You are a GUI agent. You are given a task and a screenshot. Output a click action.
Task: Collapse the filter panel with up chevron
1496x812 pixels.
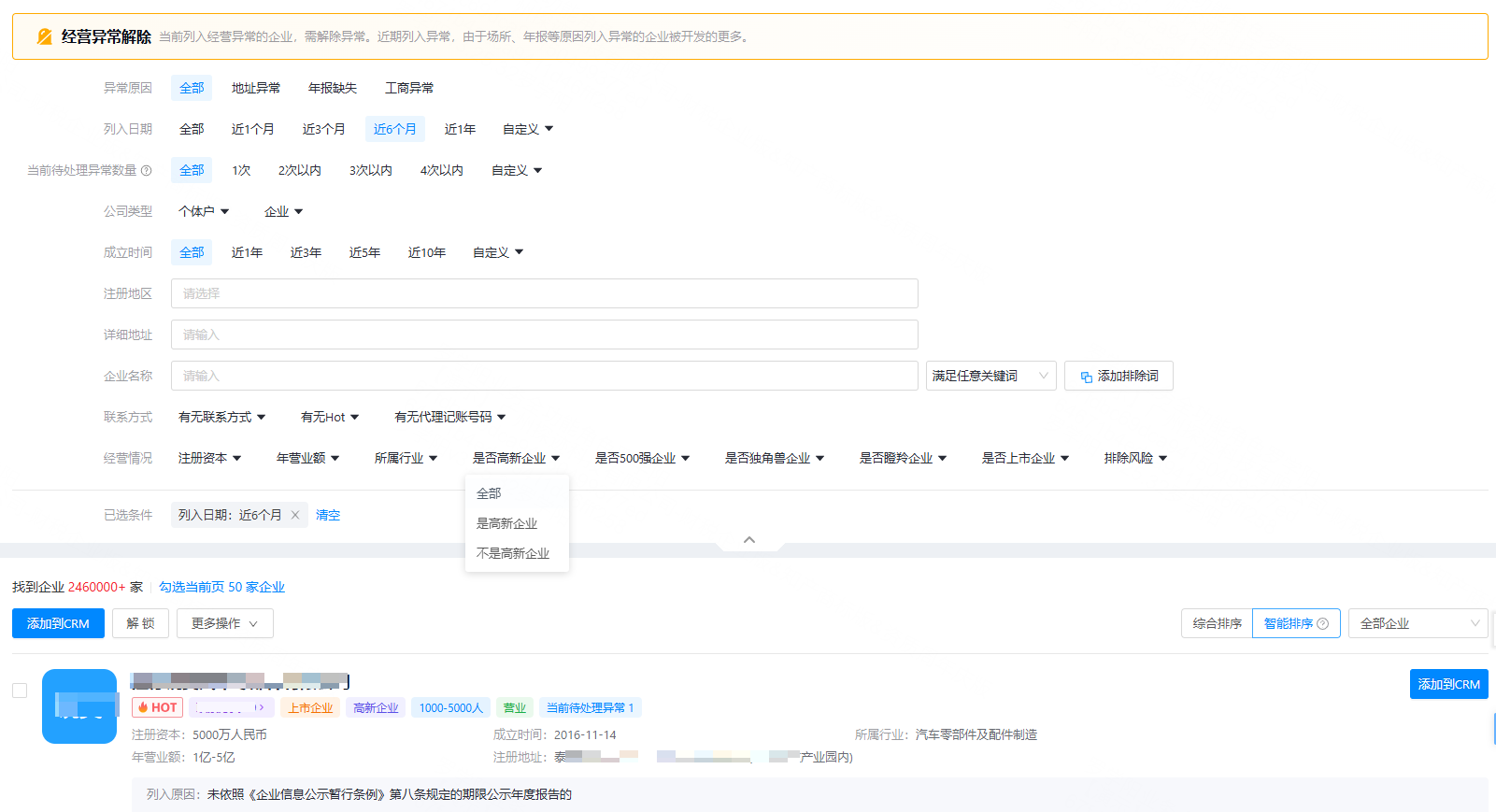click(x=748, y=540)
